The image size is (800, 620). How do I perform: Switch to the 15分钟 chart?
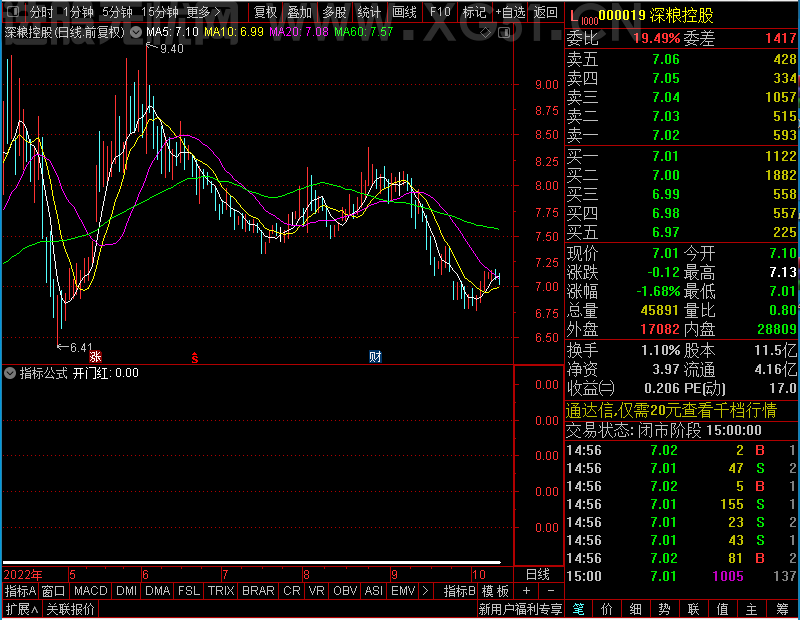[x=160, y=12]
